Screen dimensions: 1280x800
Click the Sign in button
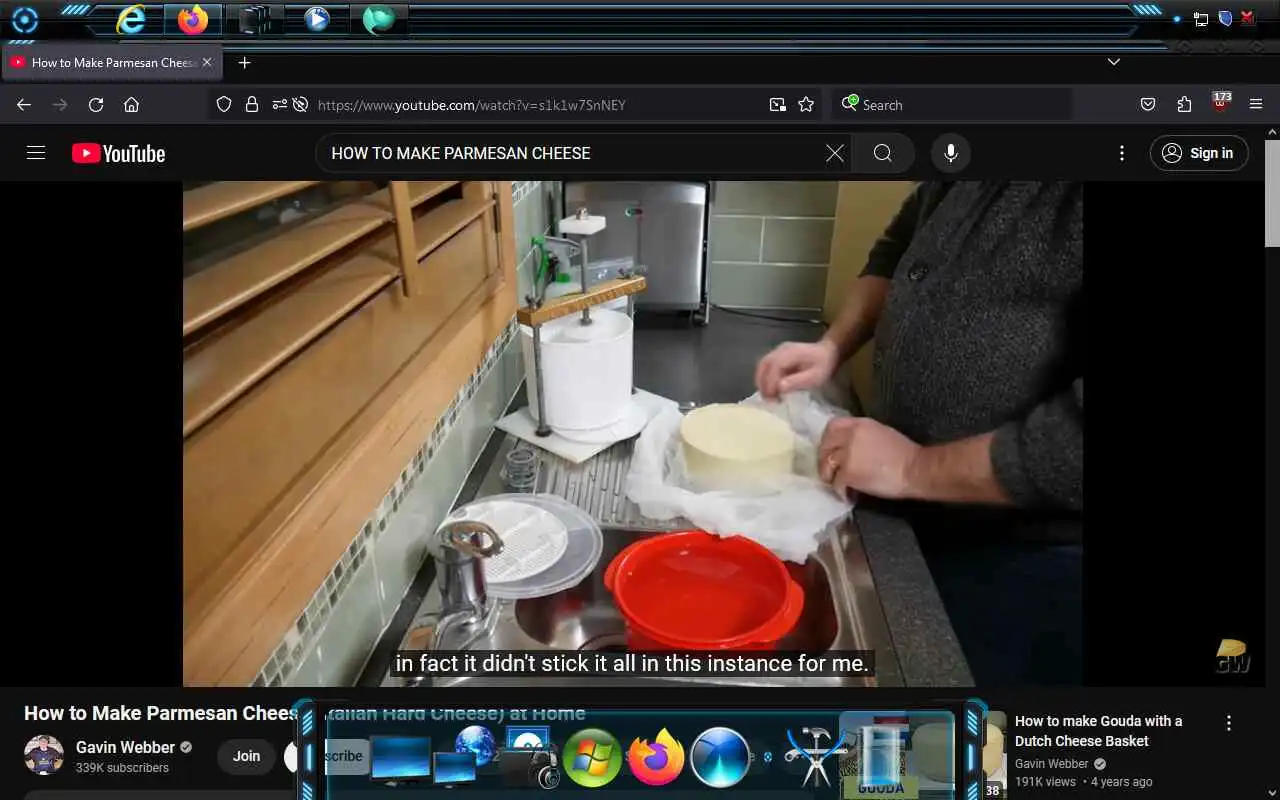click(1199, 153)
